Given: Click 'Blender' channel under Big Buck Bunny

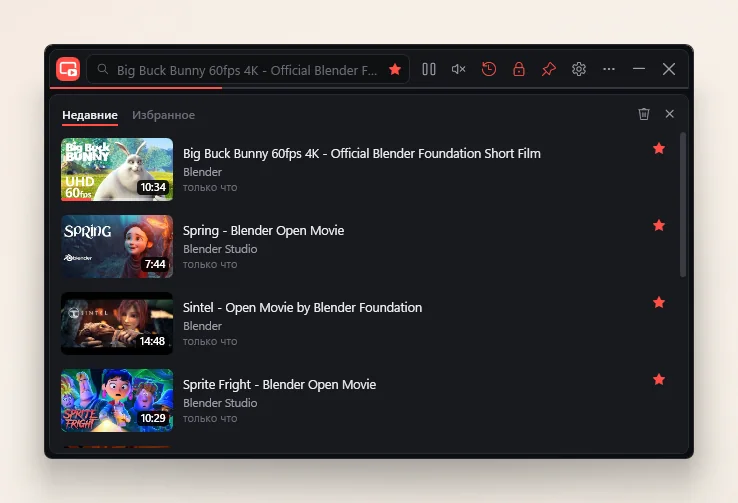Looking at the screenshot, I should pyautogui.click(x=202, y=172).
